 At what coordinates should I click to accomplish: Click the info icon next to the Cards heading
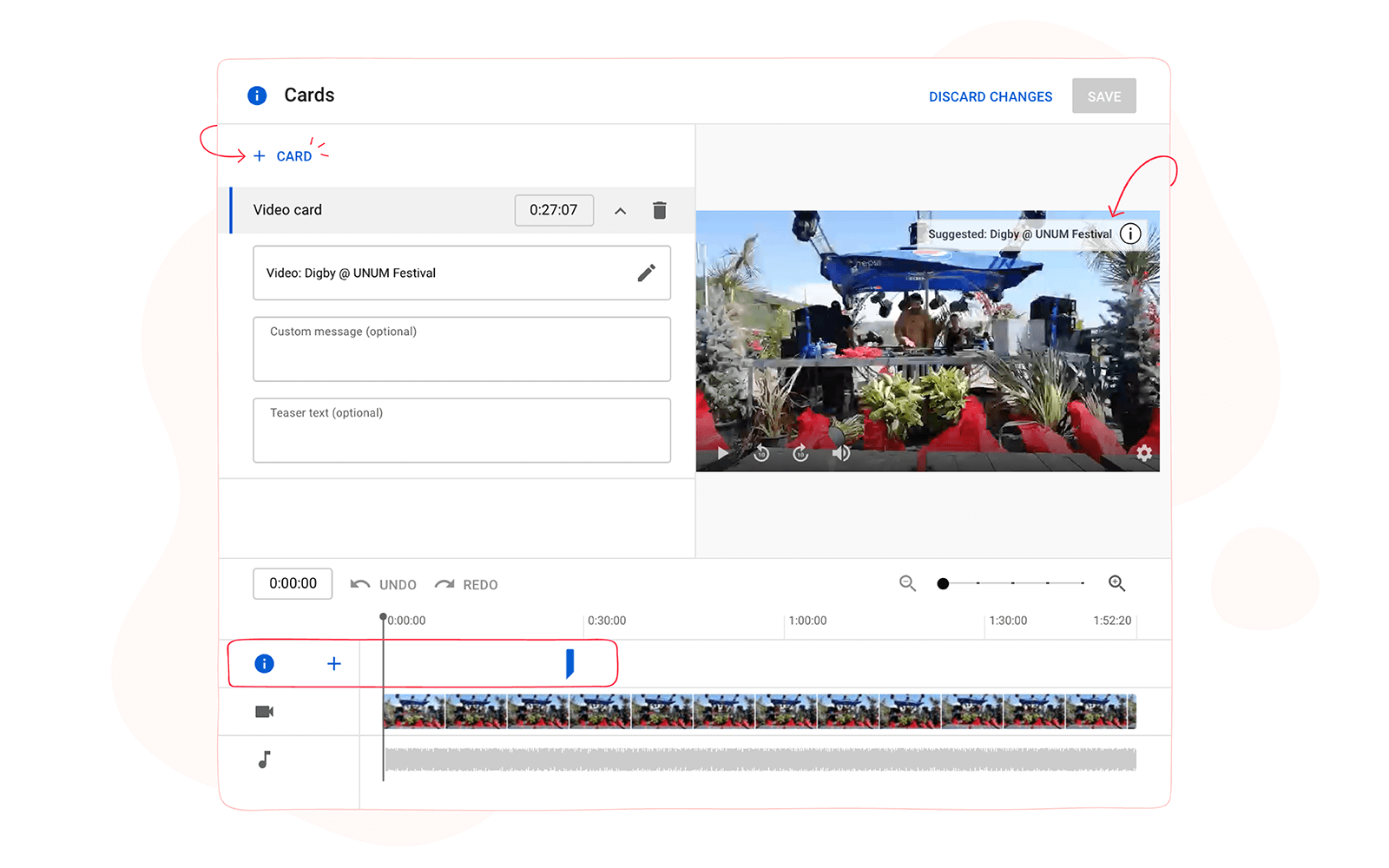pyautogui.click(x=257, y=95)
